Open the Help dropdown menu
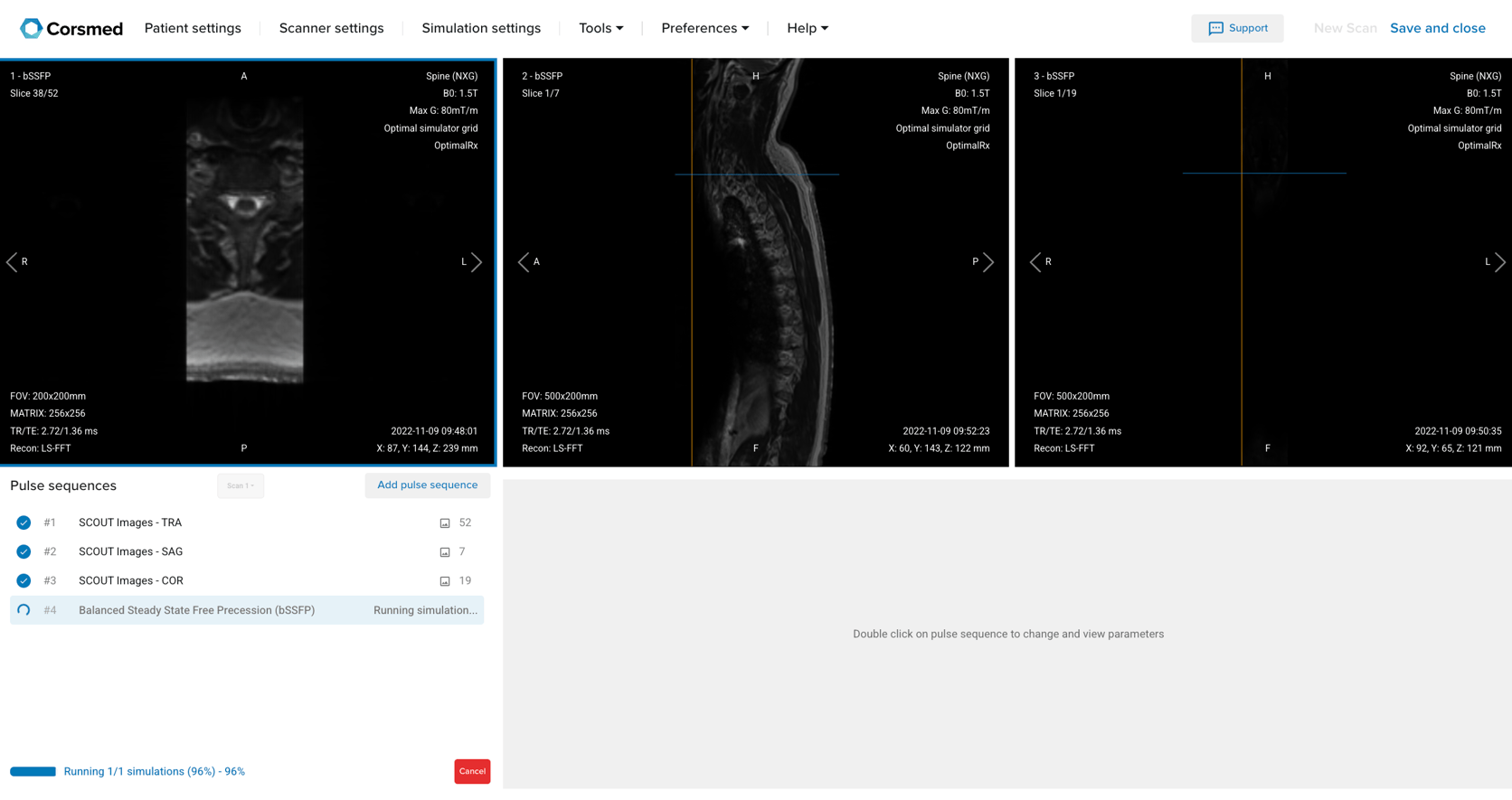Image resolution: width=1512 pixels, height=800 pixels. (808, 28)
